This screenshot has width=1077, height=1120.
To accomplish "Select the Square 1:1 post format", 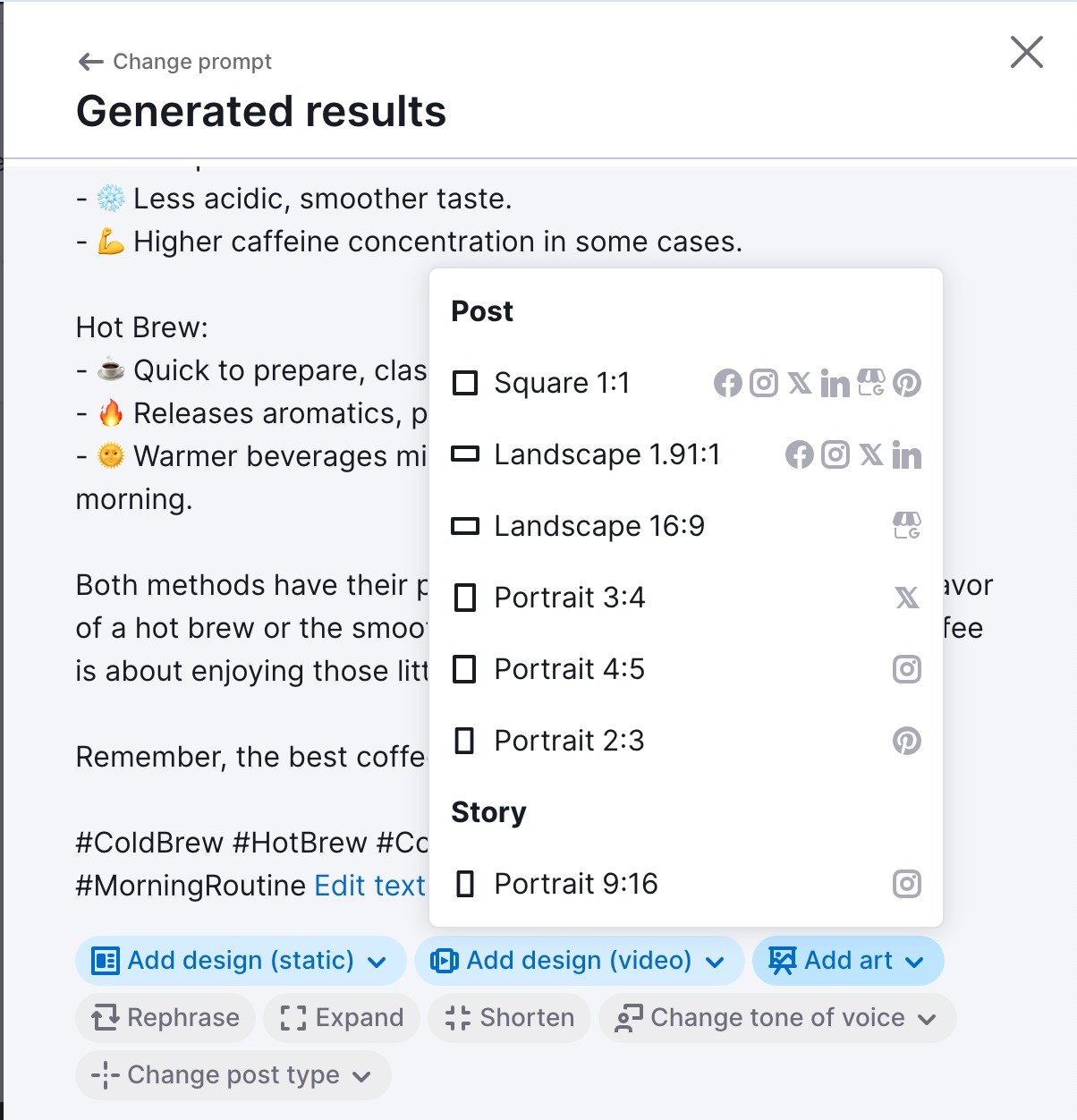I will click(562, 383).
